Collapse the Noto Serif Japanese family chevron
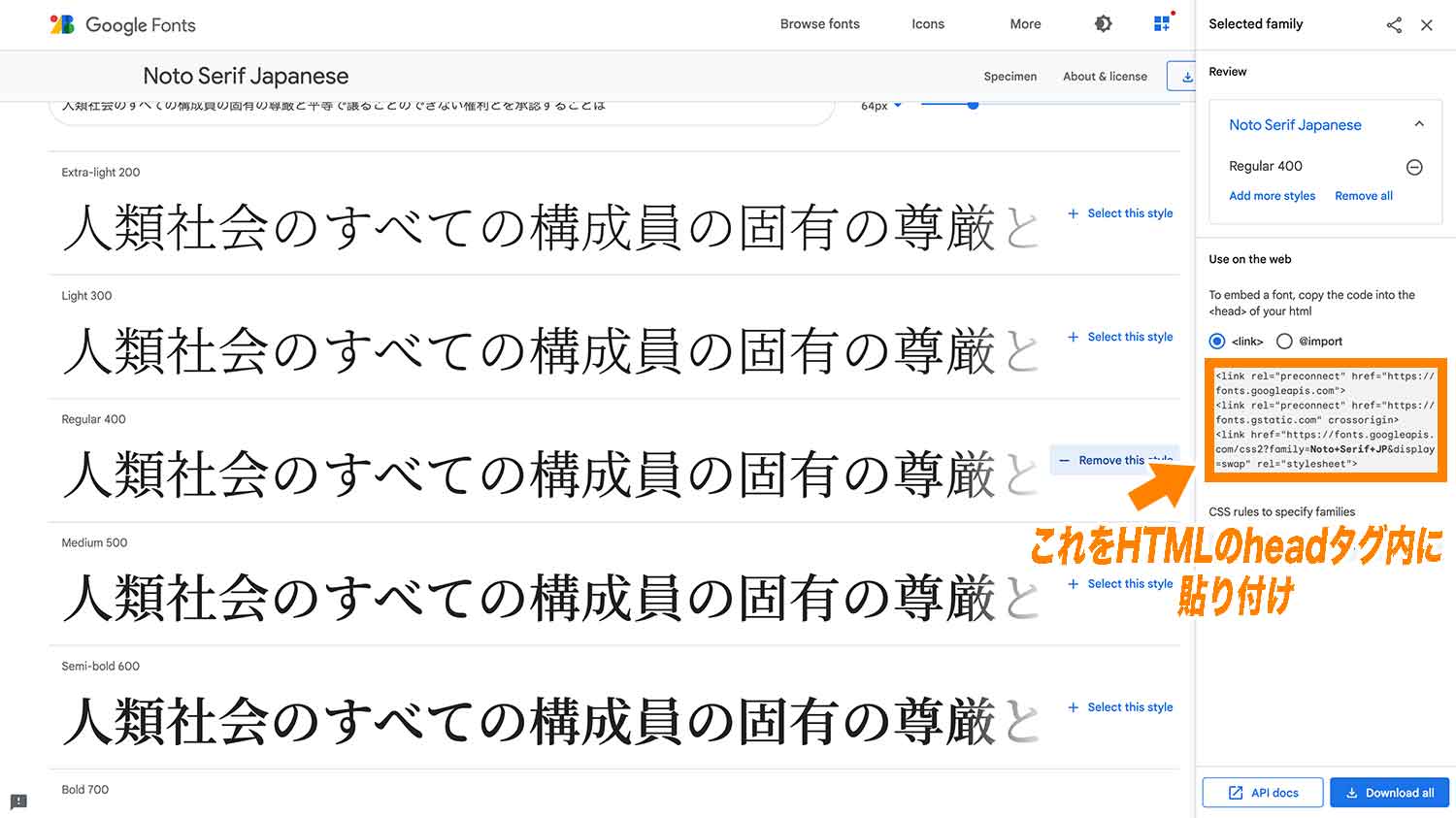The height and width of the screenshot is (818, 1456). pos(1419,124)
